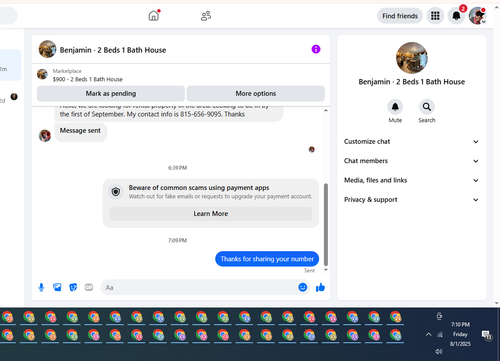Click the Marketplace label in listing bar

point(67,71)
